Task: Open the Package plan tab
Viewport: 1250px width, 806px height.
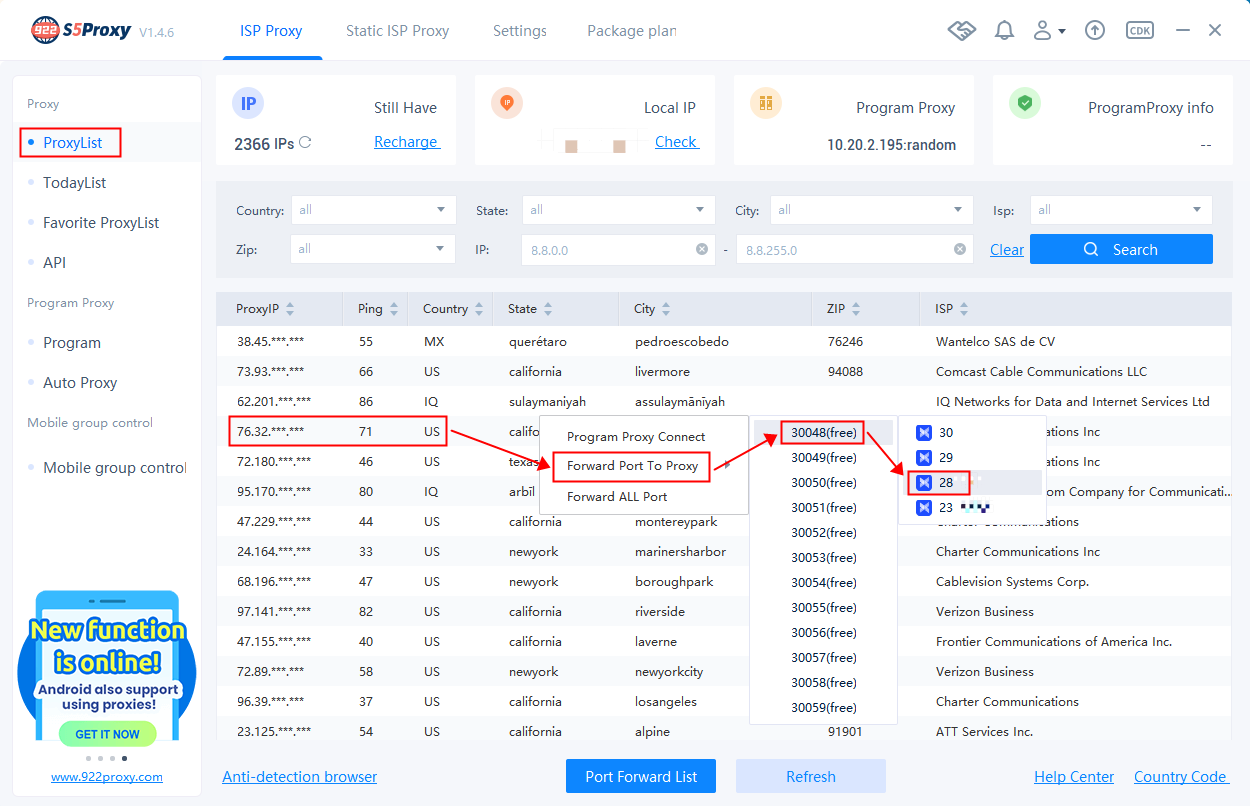Action: pyautogui.click(x=632, y=31)
